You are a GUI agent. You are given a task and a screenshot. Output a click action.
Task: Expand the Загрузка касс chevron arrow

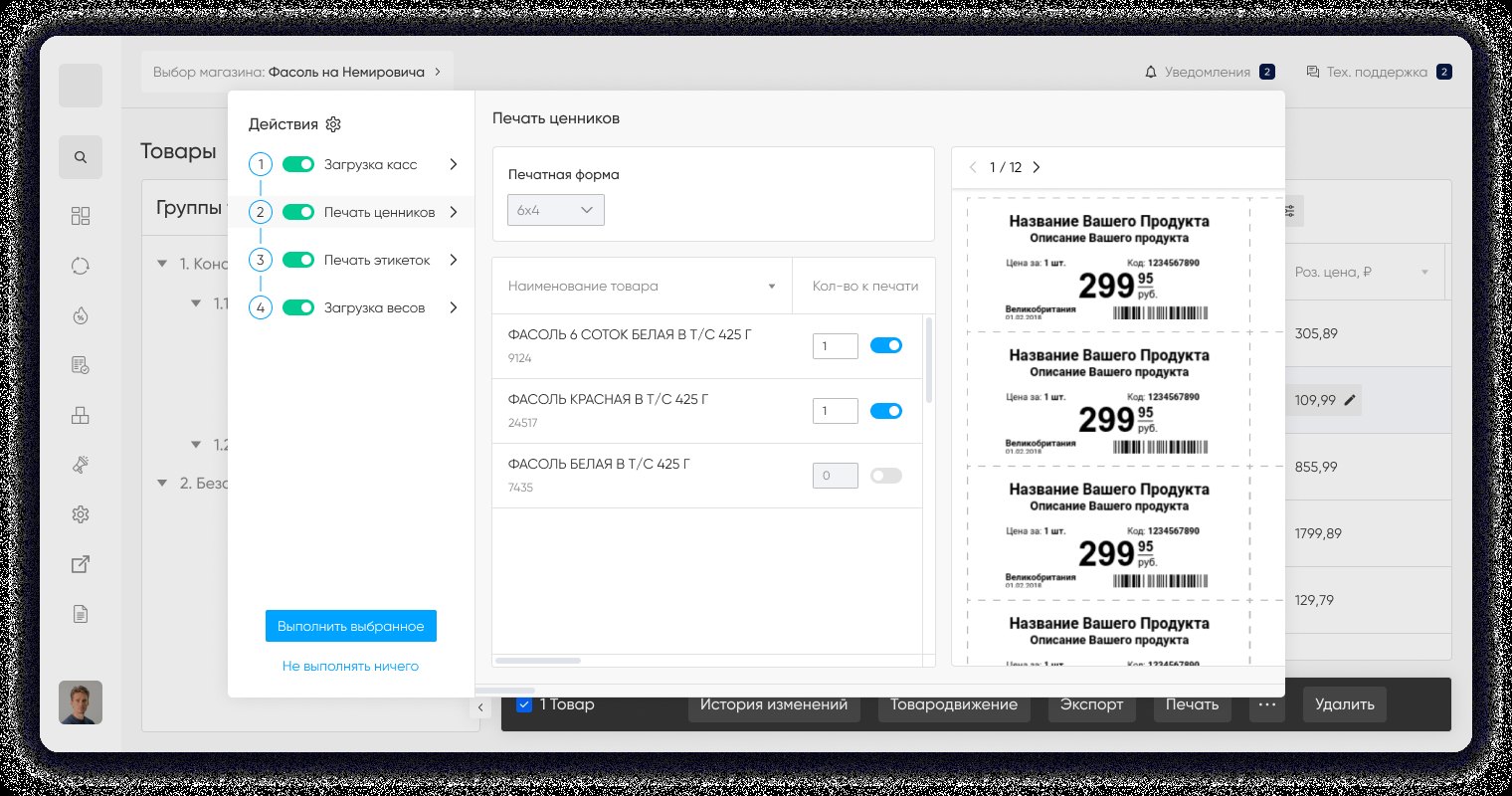pyautogui.click(x=454, y=164)
